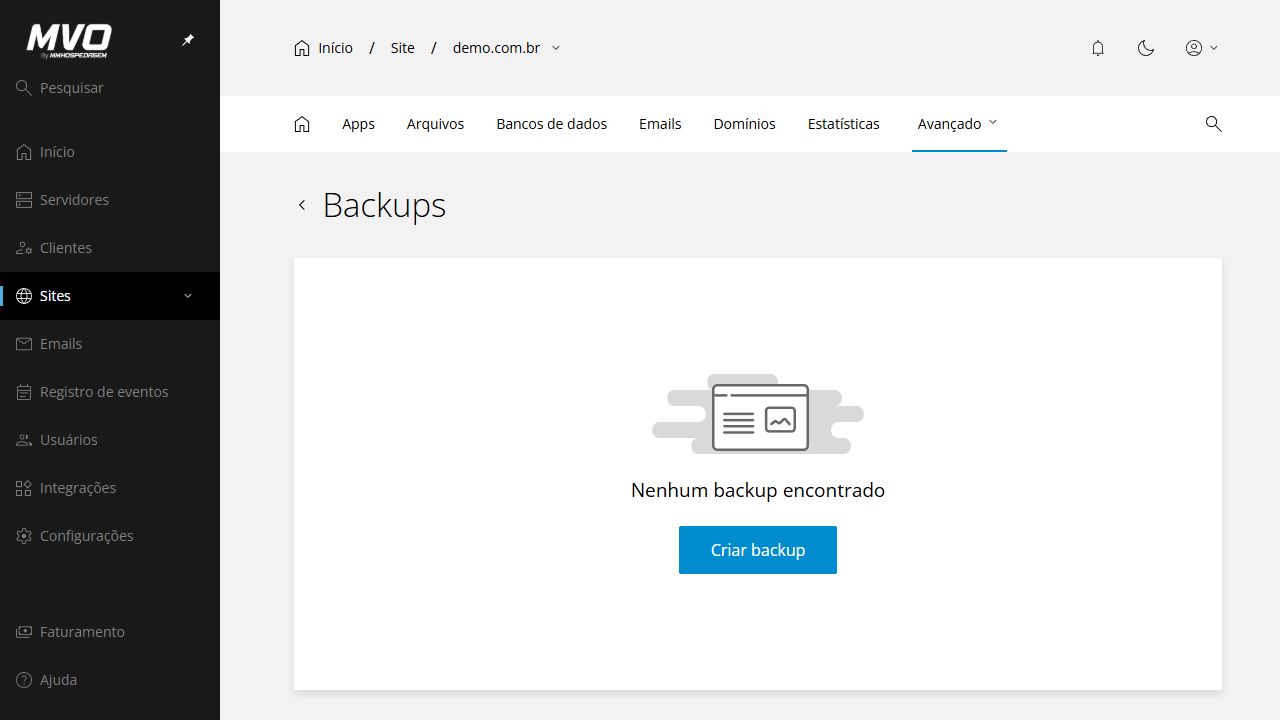This screenshot has height=720, width=1280.
Task: Open Ajuda in the sidebar
Action: point(110,680)
